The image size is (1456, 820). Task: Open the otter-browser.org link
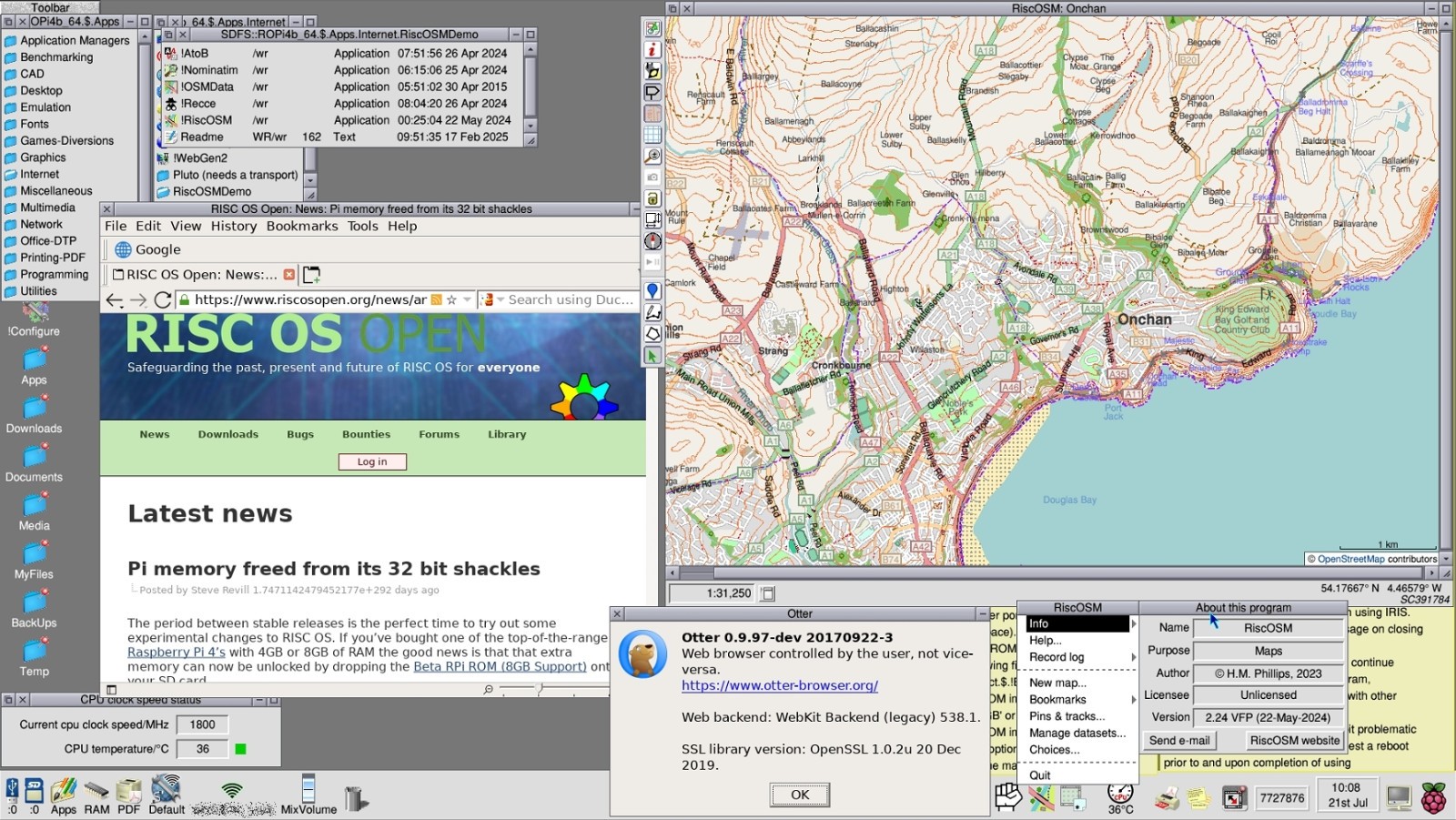[780, 685]
